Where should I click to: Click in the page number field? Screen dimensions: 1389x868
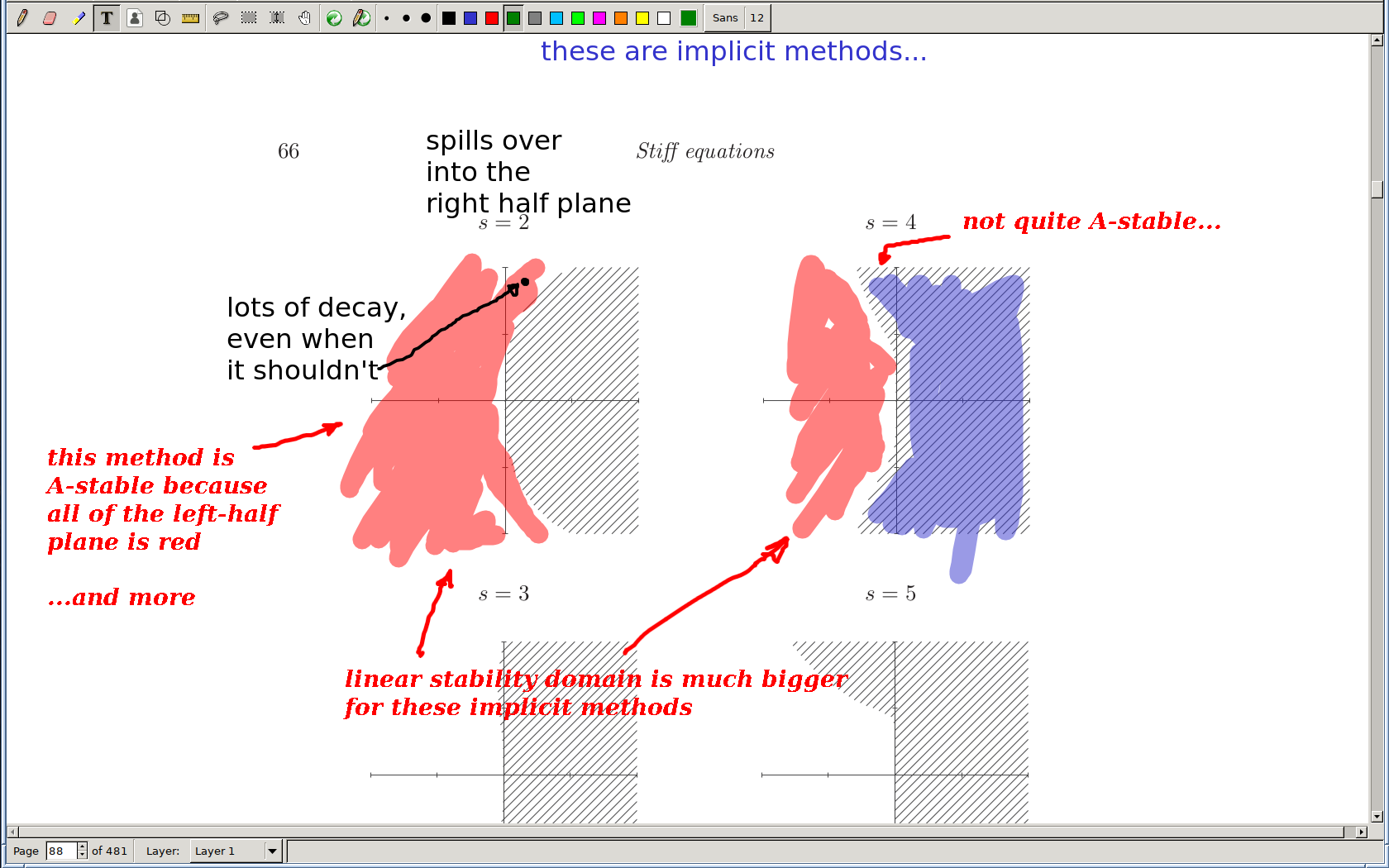(x=61, y=851)
